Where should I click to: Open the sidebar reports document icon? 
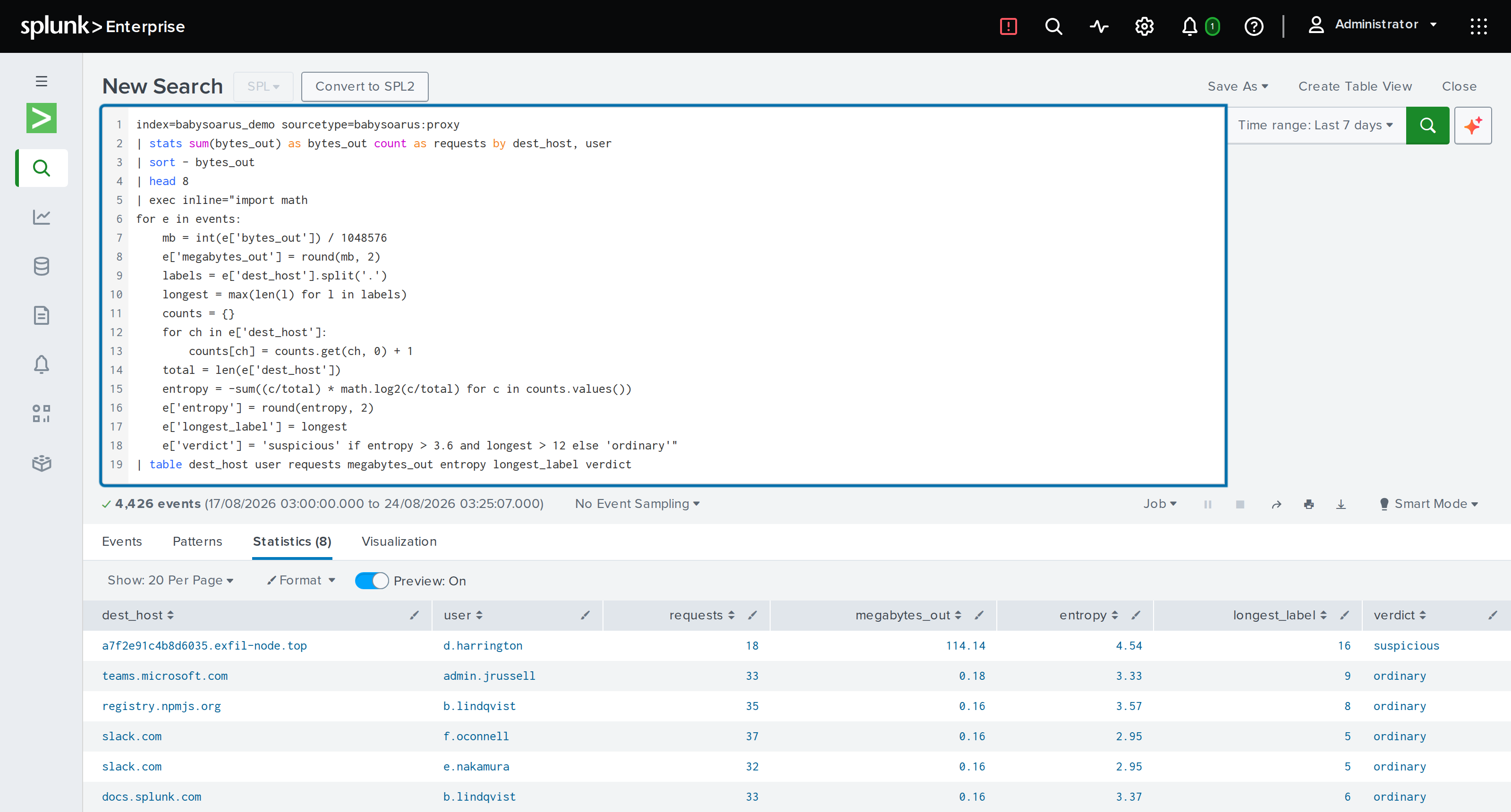tap(41, 315)
